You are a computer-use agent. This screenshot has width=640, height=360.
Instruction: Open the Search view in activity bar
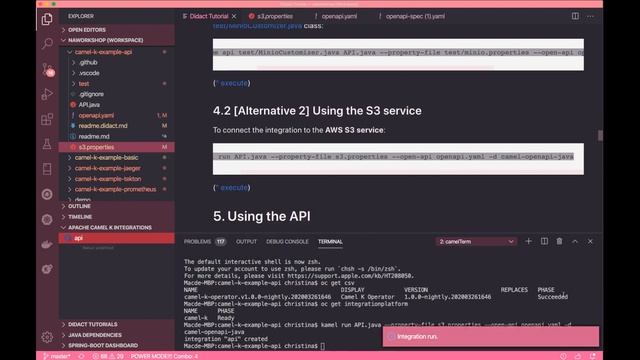(x=47, y=44)
